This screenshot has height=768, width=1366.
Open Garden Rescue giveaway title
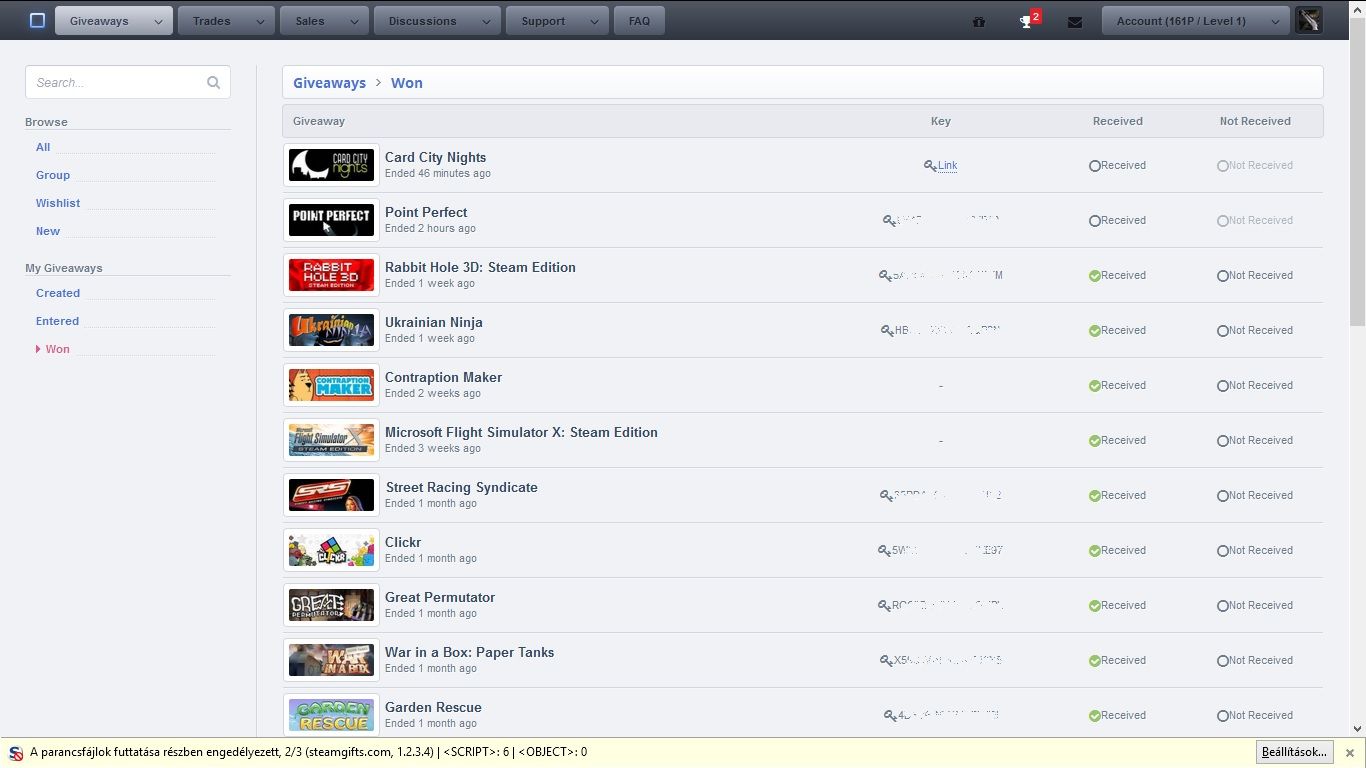[x=433, y=707]
